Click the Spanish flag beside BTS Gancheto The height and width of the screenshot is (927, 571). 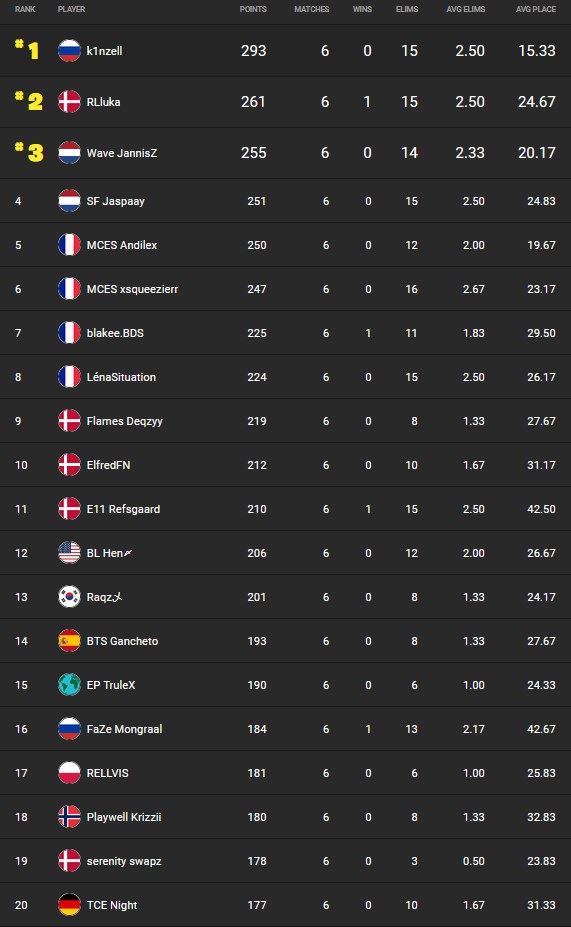coord(69,641)
